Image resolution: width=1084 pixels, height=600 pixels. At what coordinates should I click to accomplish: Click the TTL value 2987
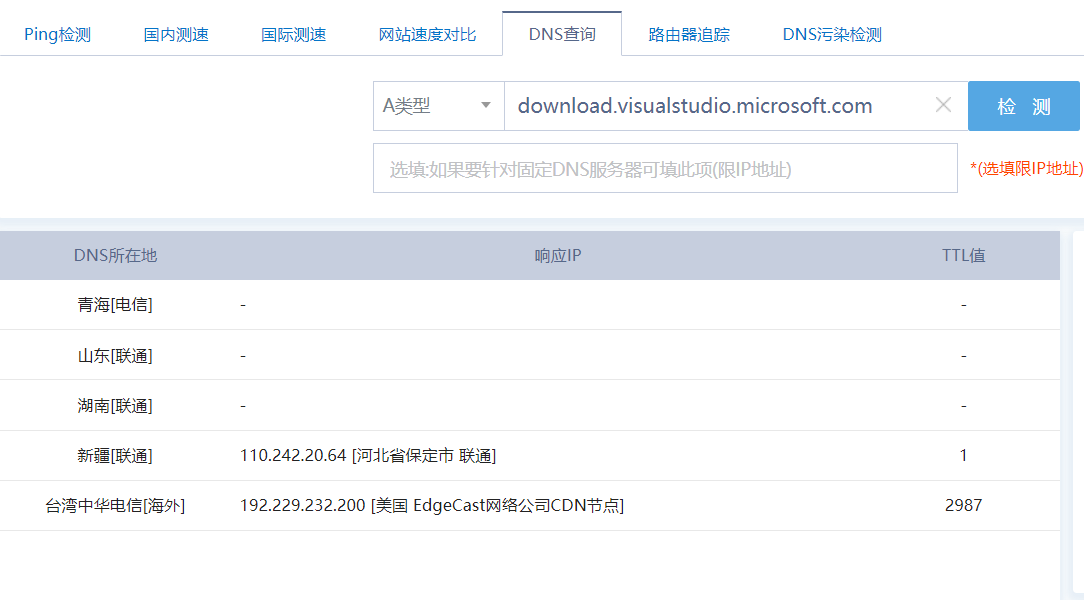[963, 505]
